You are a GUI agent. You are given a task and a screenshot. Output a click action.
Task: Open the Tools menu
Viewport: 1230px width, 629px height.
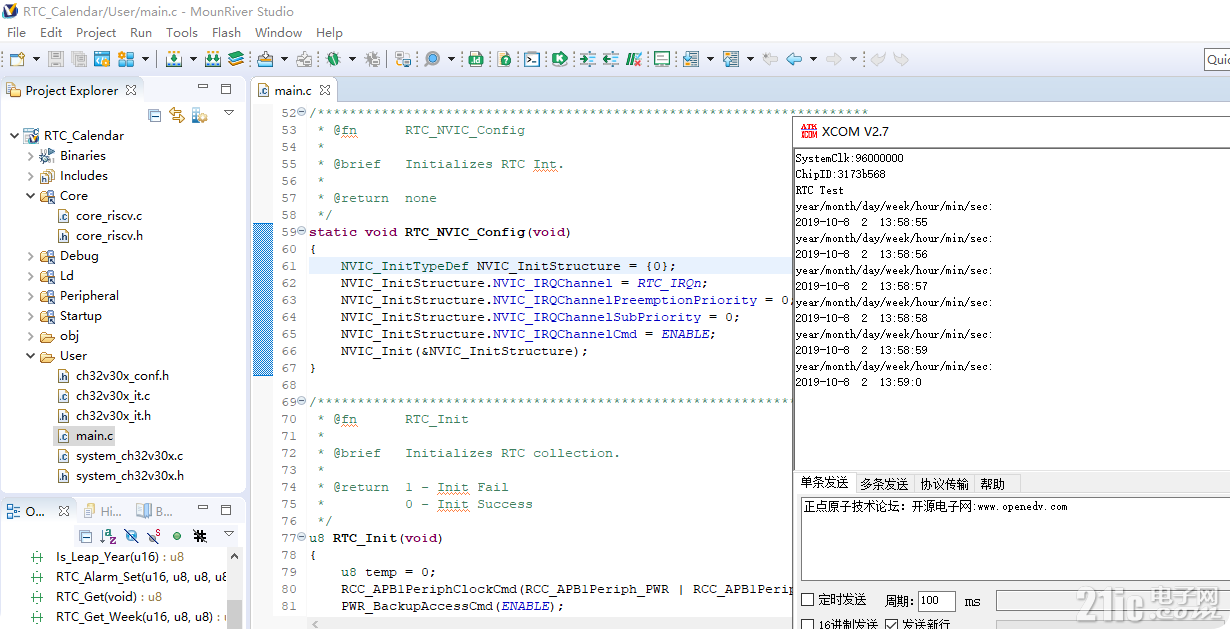[181, 32]
